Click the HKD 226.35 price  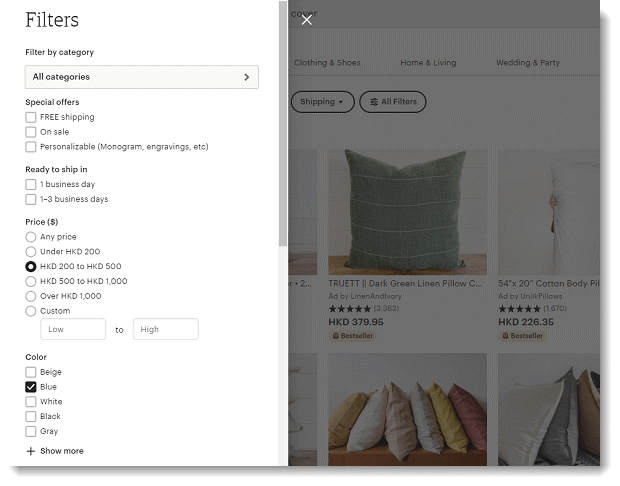[526, 322]
